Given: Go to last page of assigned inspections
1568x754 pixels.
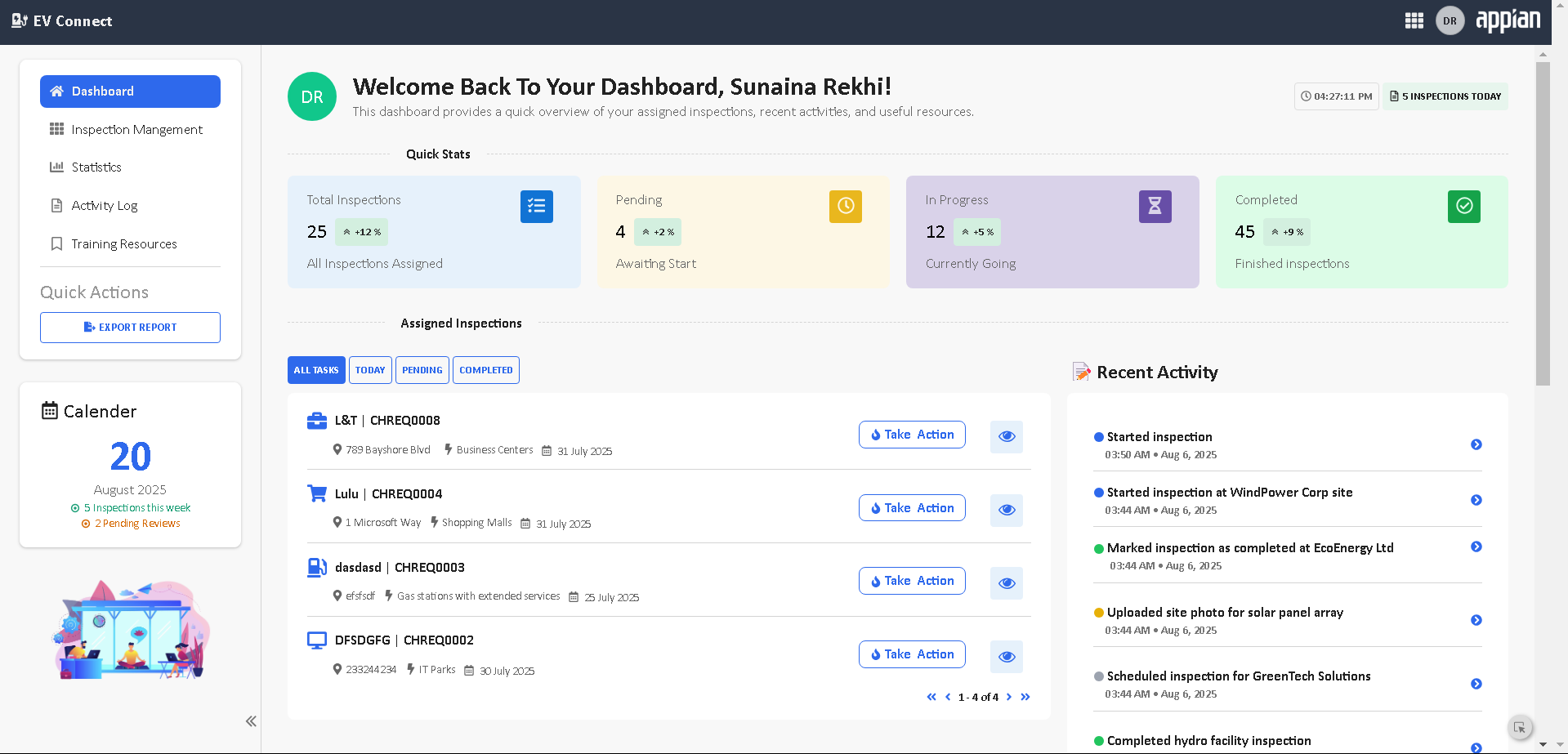Looking at the screenshot, I should (1025, 697).
